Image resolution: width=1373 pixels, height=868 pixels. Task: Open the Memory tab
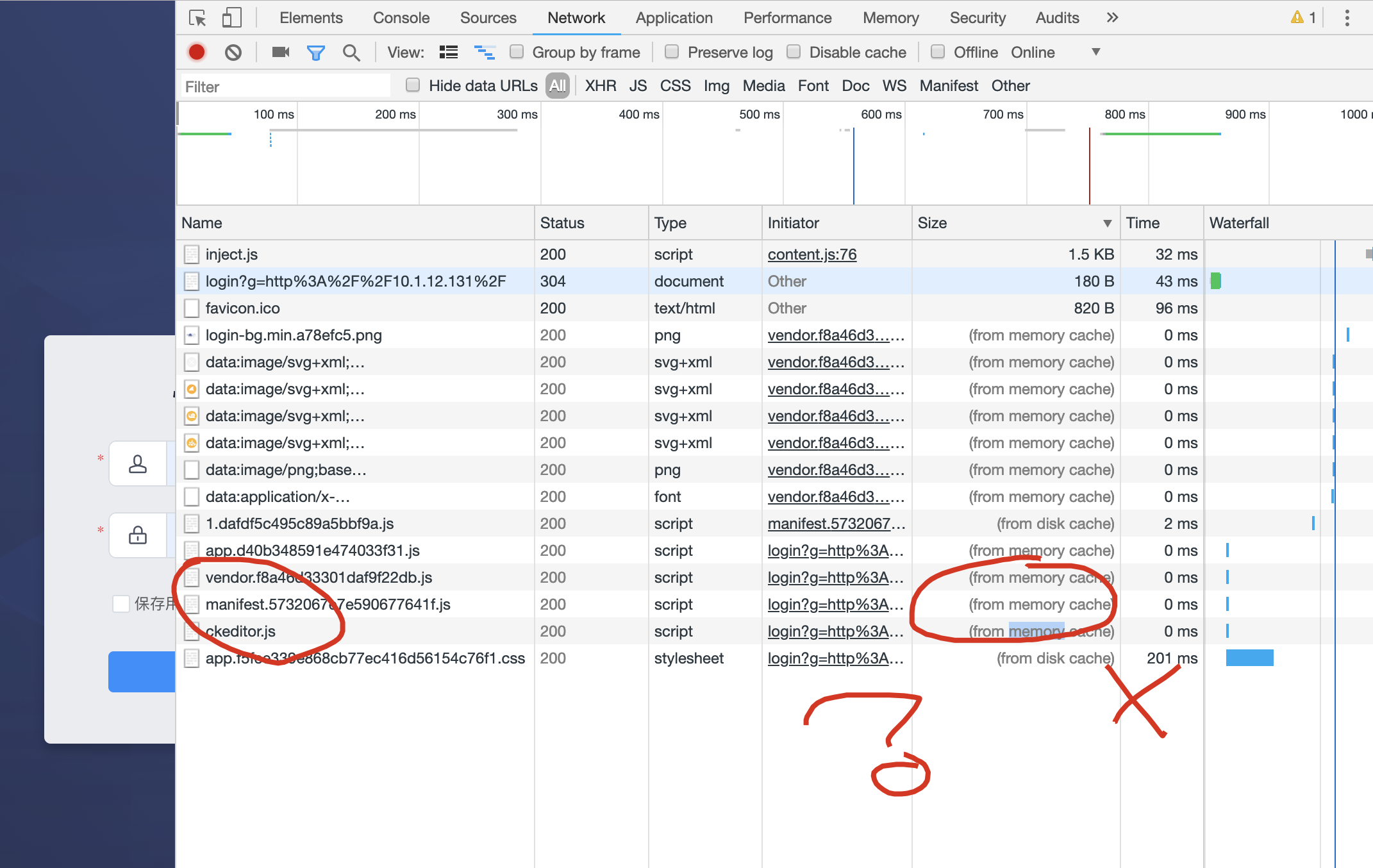pos(891,18)
